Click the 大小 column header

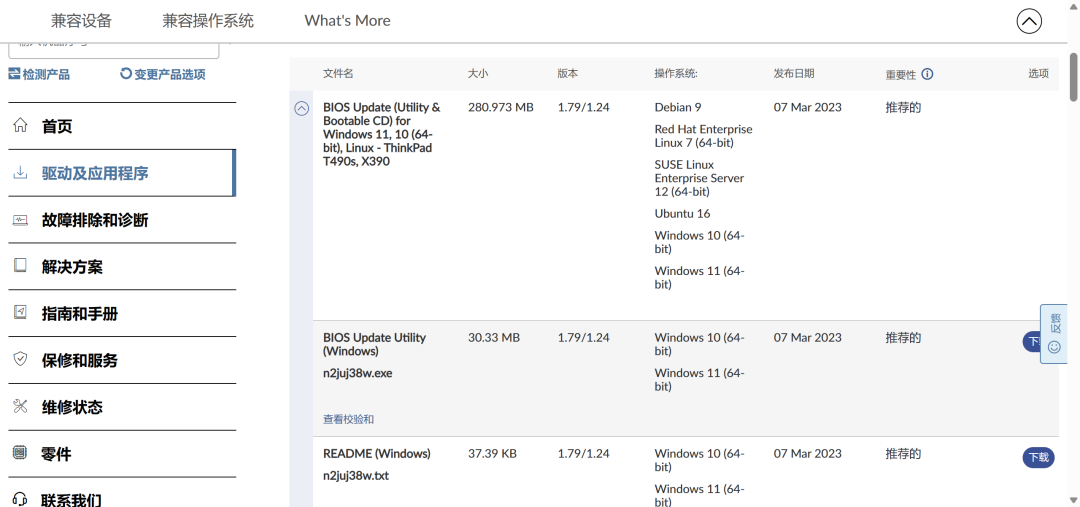click(478, 74)
